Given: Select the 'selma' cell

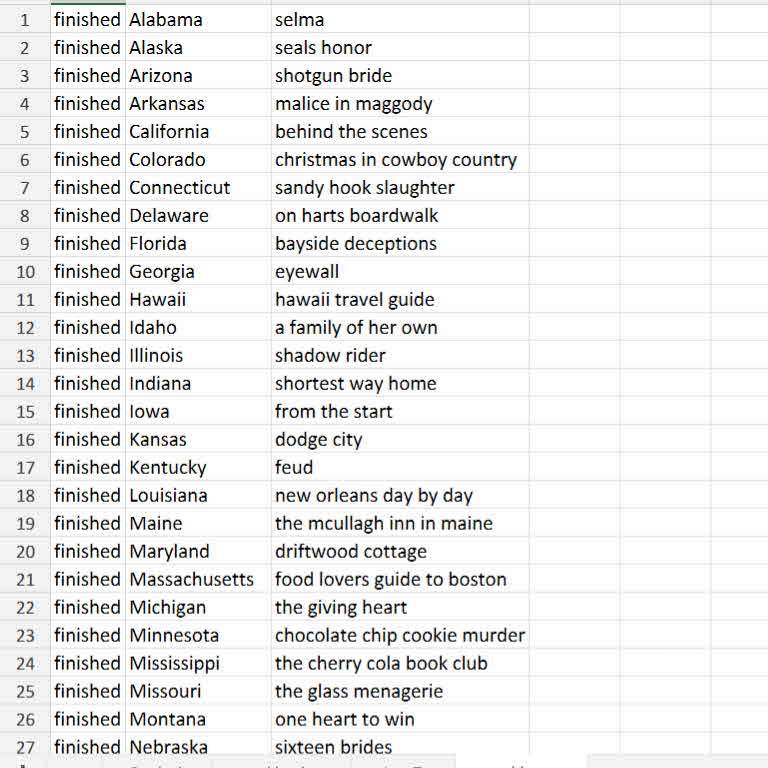Looking at the screenshot, I should tap(300, 19).
